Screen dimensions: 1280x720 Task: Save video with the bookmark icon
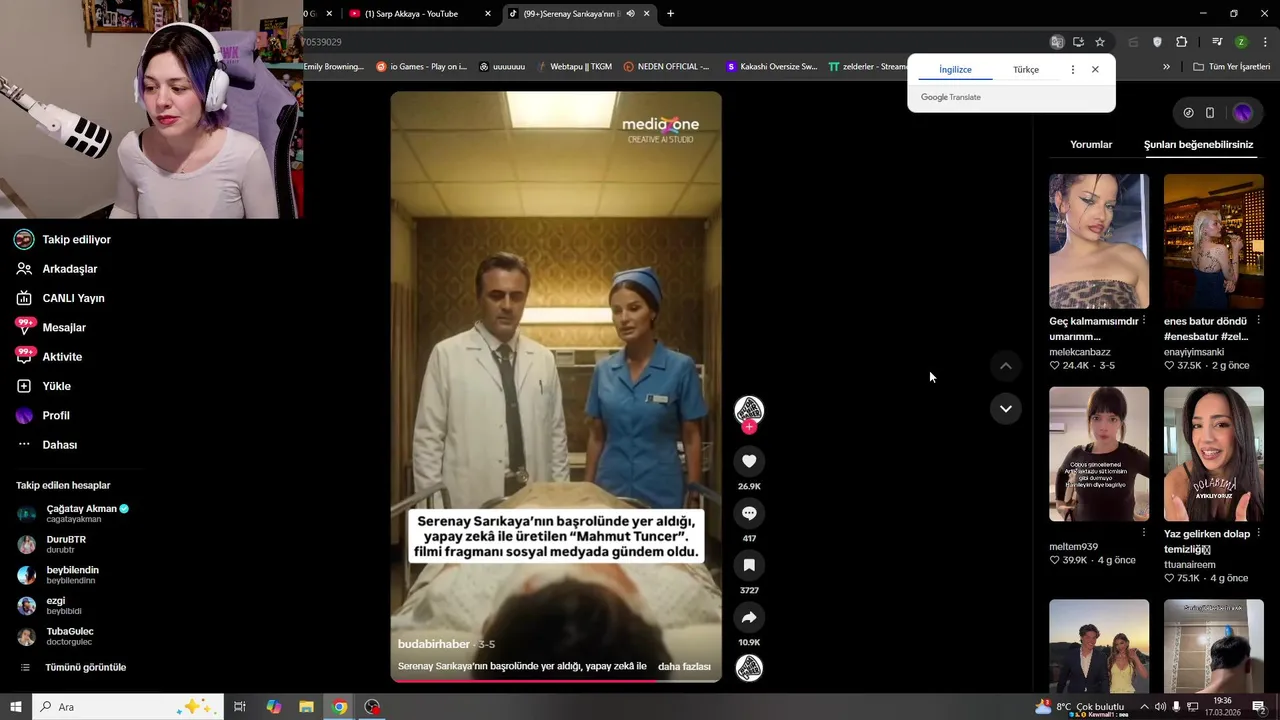point(749,565)
